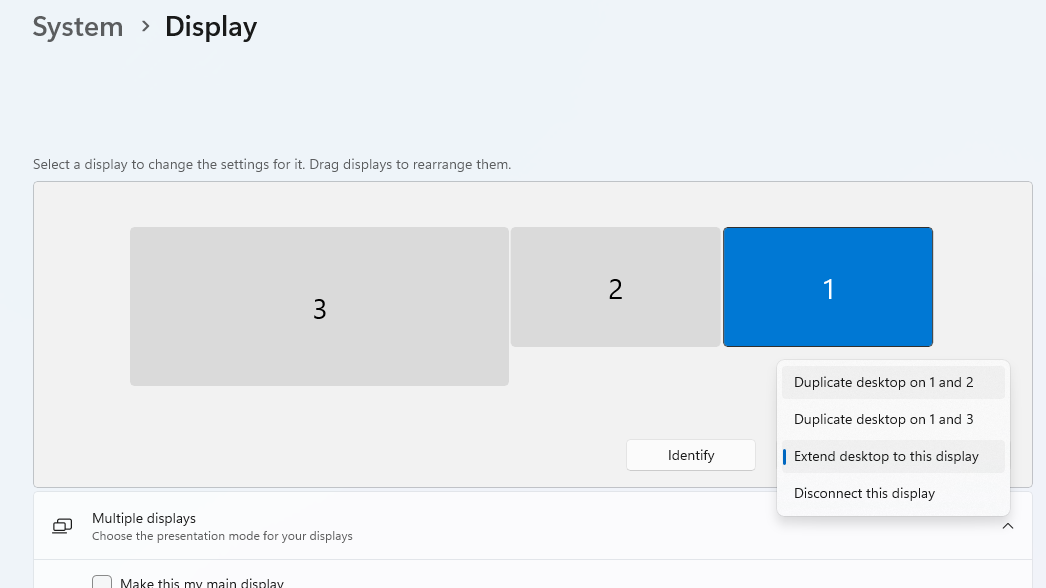Screen dimensions: 1046x588
Task: Click the Multiple displays section heading
Action: 144,518
